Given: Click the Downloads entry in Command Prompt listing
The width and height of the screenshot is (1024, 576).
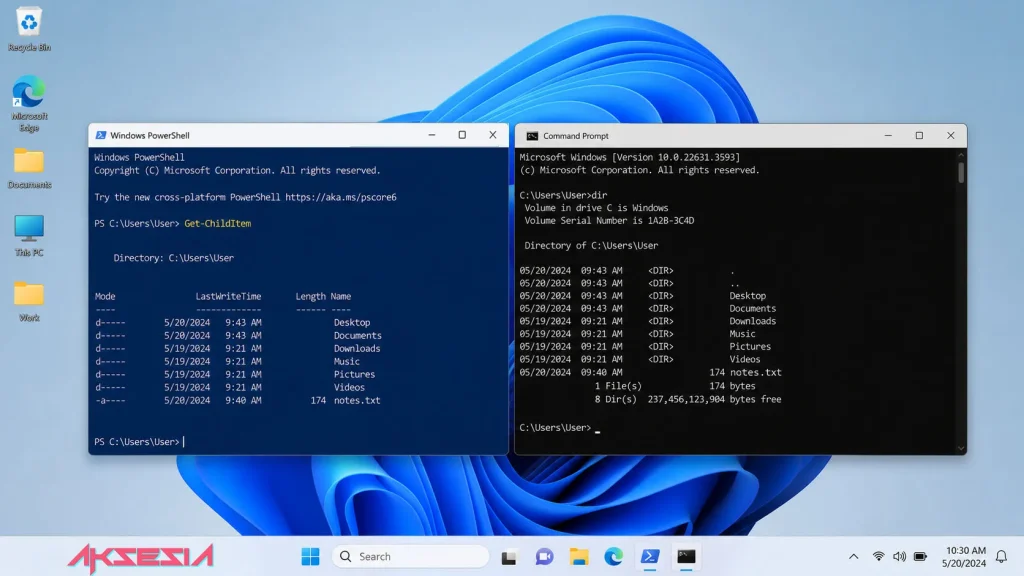Looking at the screenshot, I should point(752,321).
